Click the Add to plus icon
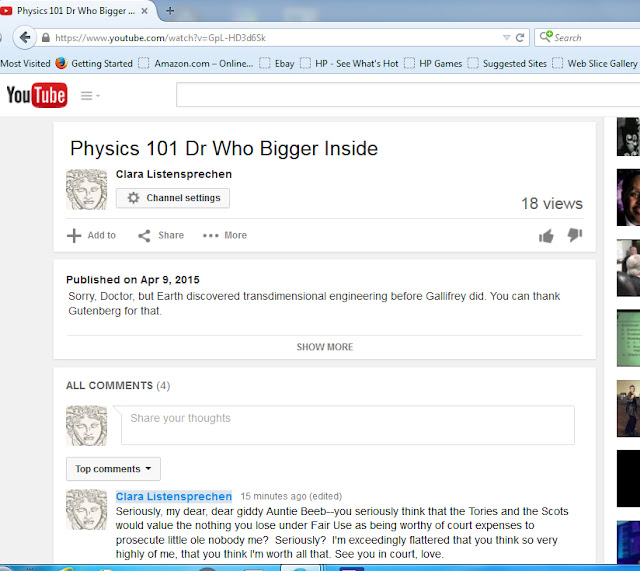Viewport: 640px width, 571px height. [x=74, y=236]
